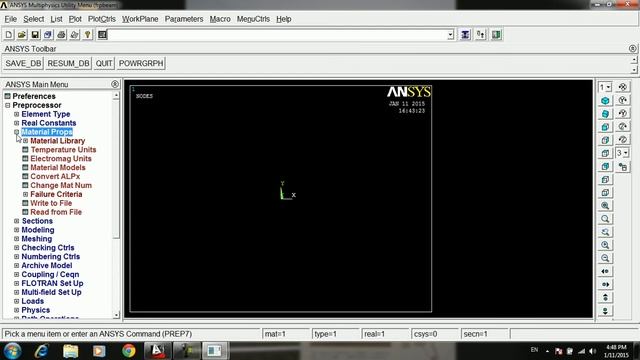
Task: Select the Isometric View cube icon
Action: click(x=605, y=100)
